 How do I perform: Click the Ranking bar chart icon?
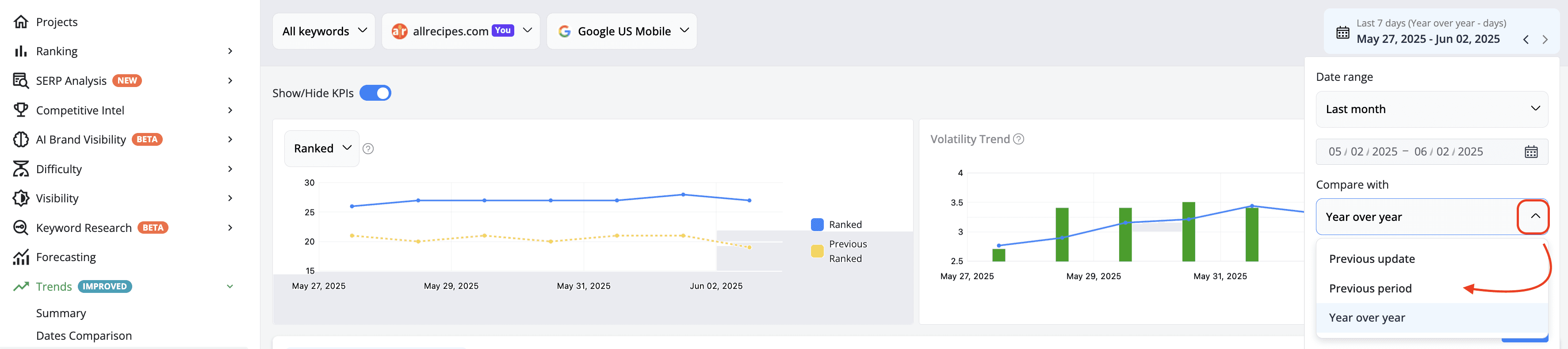[x=21, y=51]
